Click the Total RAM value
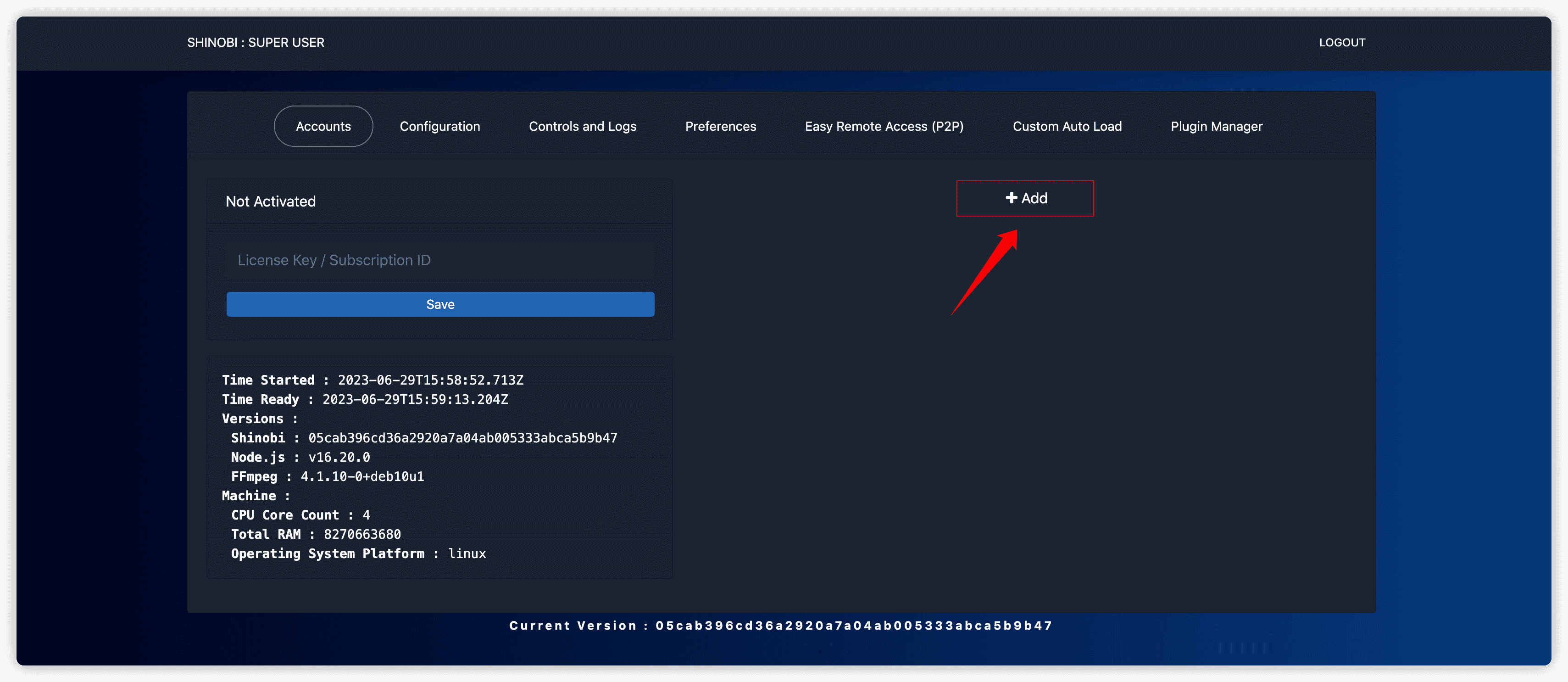This screenshot has height=682, width=1568. pos(362,535)
